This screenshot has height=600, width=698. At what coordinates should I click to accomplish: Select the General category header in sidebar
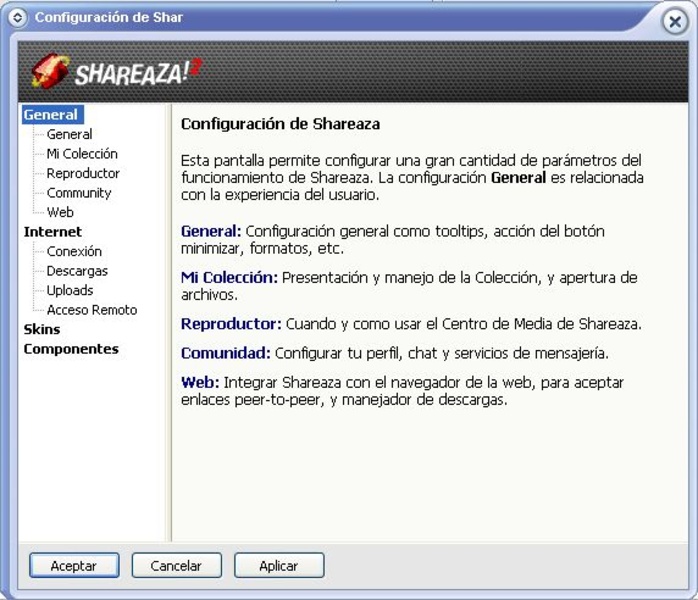(x=53, y=115)
